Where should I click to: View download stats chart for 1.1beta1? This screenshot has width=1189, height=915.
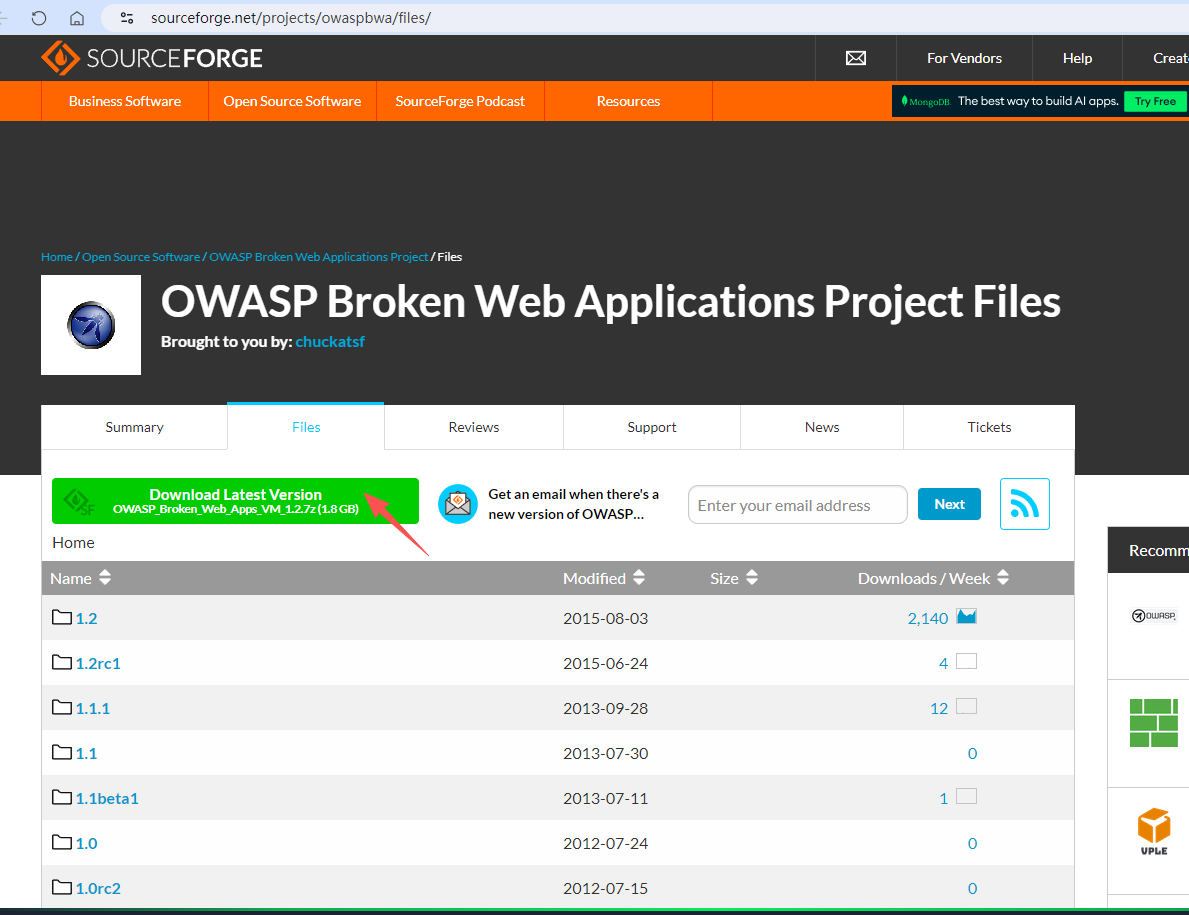tap(966, 796)
